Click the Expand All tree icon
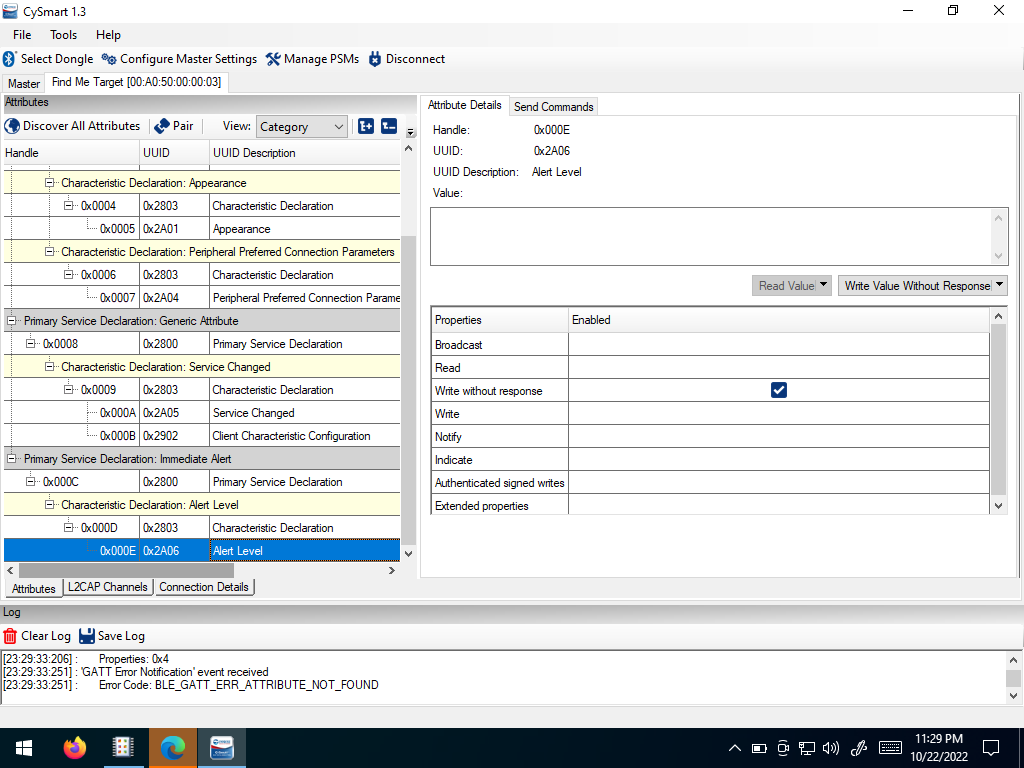 (366, 126)
